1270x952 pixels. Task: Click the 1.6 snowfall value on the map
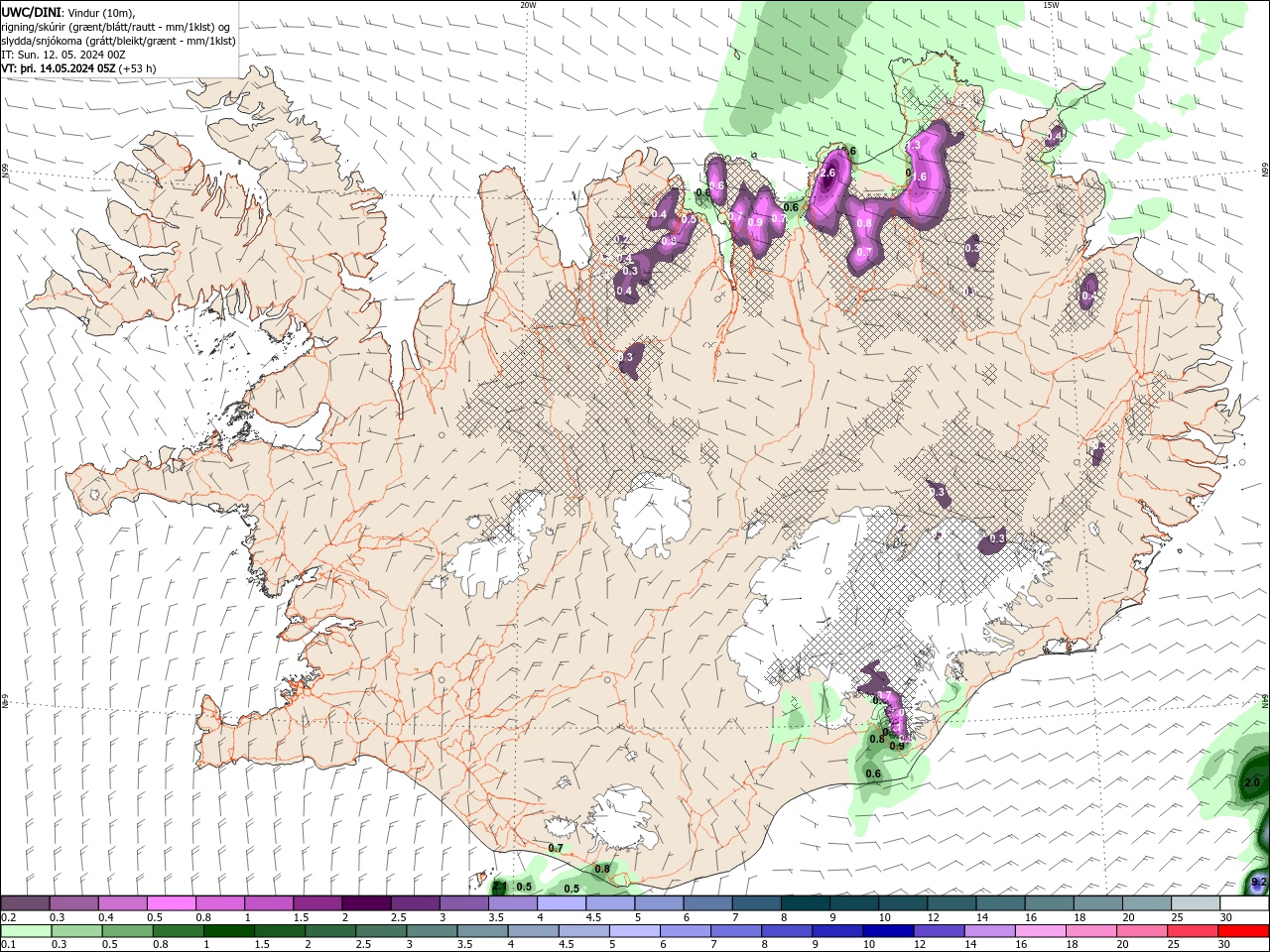(x=919, y=178)
